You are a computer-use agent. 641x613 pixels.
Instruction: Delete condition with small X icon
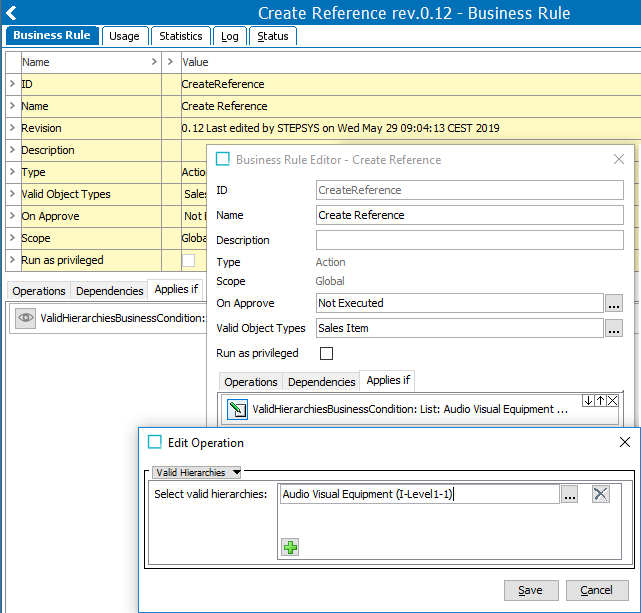click(612, 400)
